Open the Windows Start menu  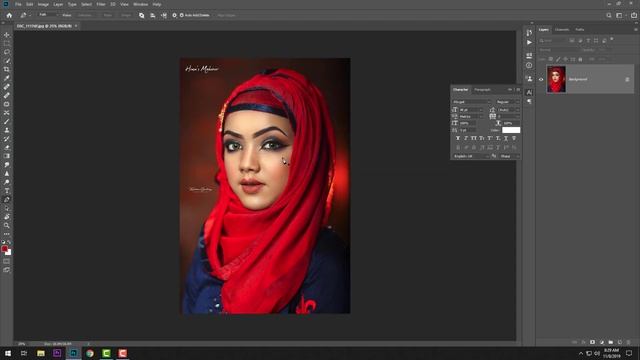[8, 353]
